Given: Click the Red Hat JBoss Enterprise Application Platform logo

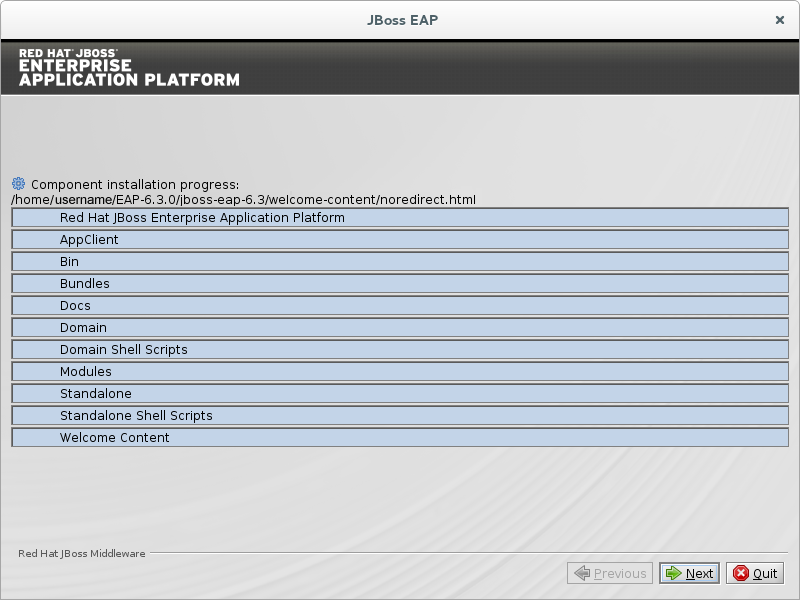Looking at the screenshot, I should point(129,67).
